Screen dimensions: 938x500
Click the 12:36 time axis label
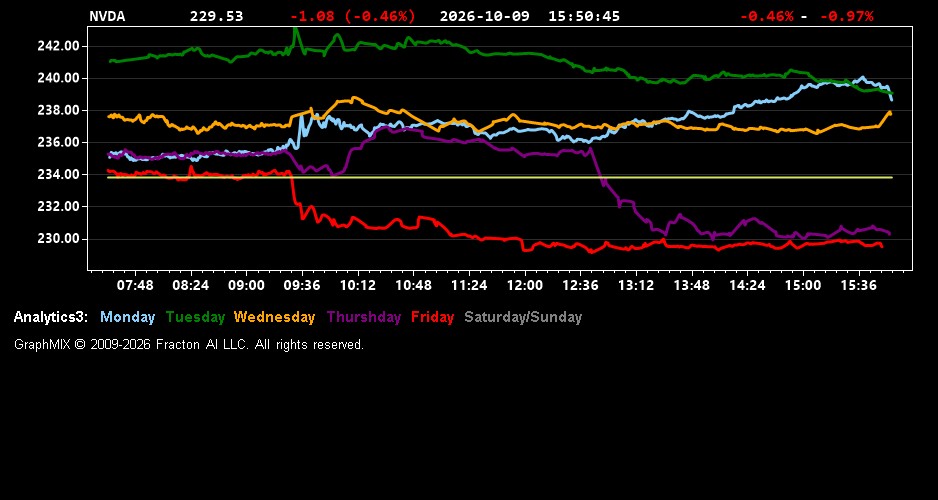[x=580, y=286]
